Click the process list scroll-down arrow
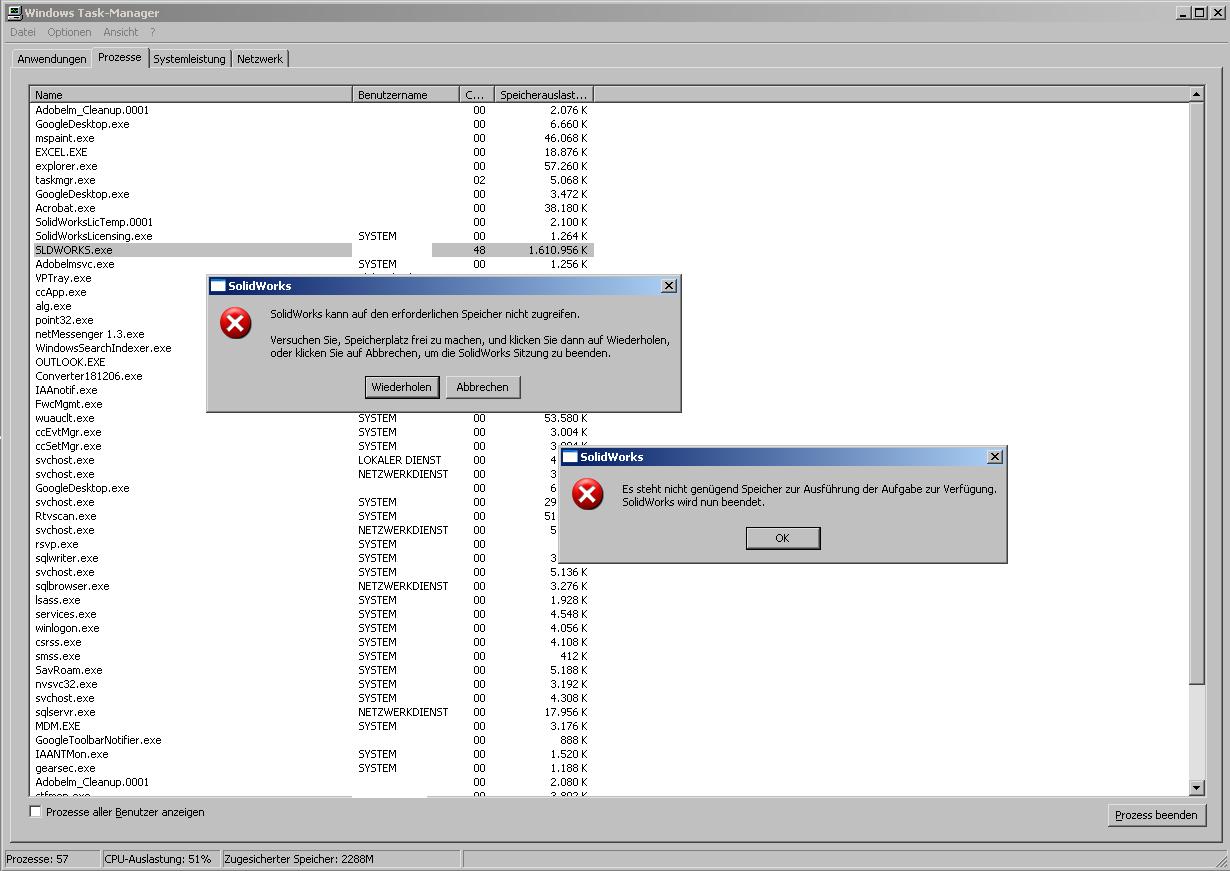The width and height of the screenshot is (1230, 871). (x=1196, y=788)
